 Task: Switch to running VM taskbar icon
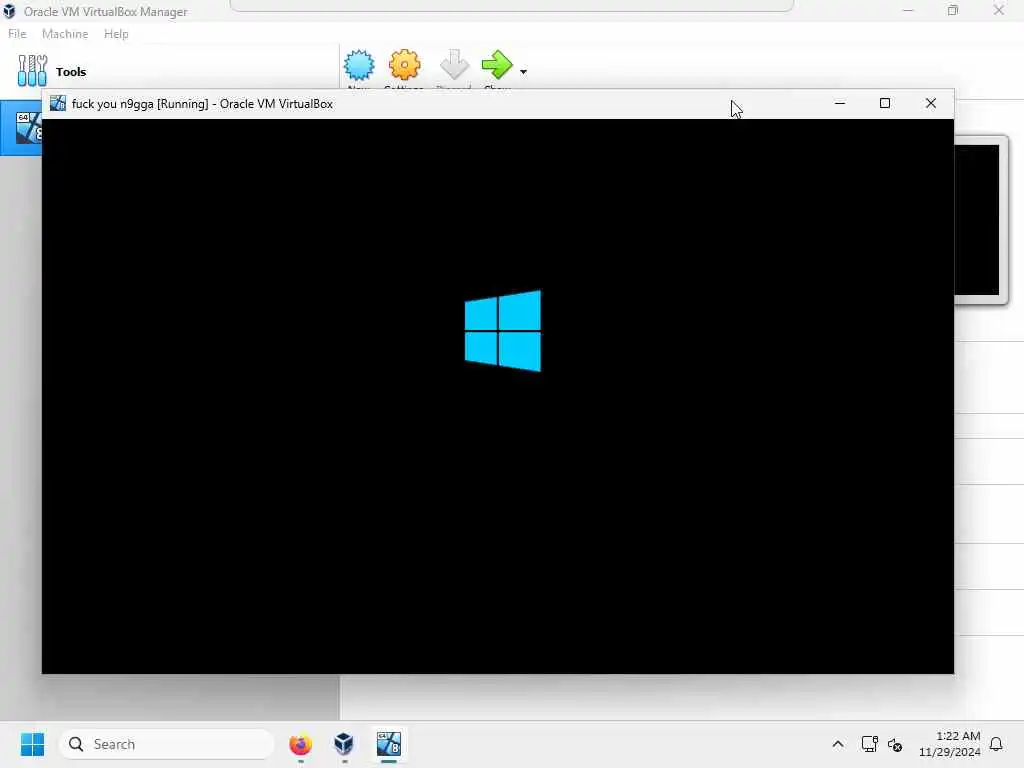coord(389,744)
